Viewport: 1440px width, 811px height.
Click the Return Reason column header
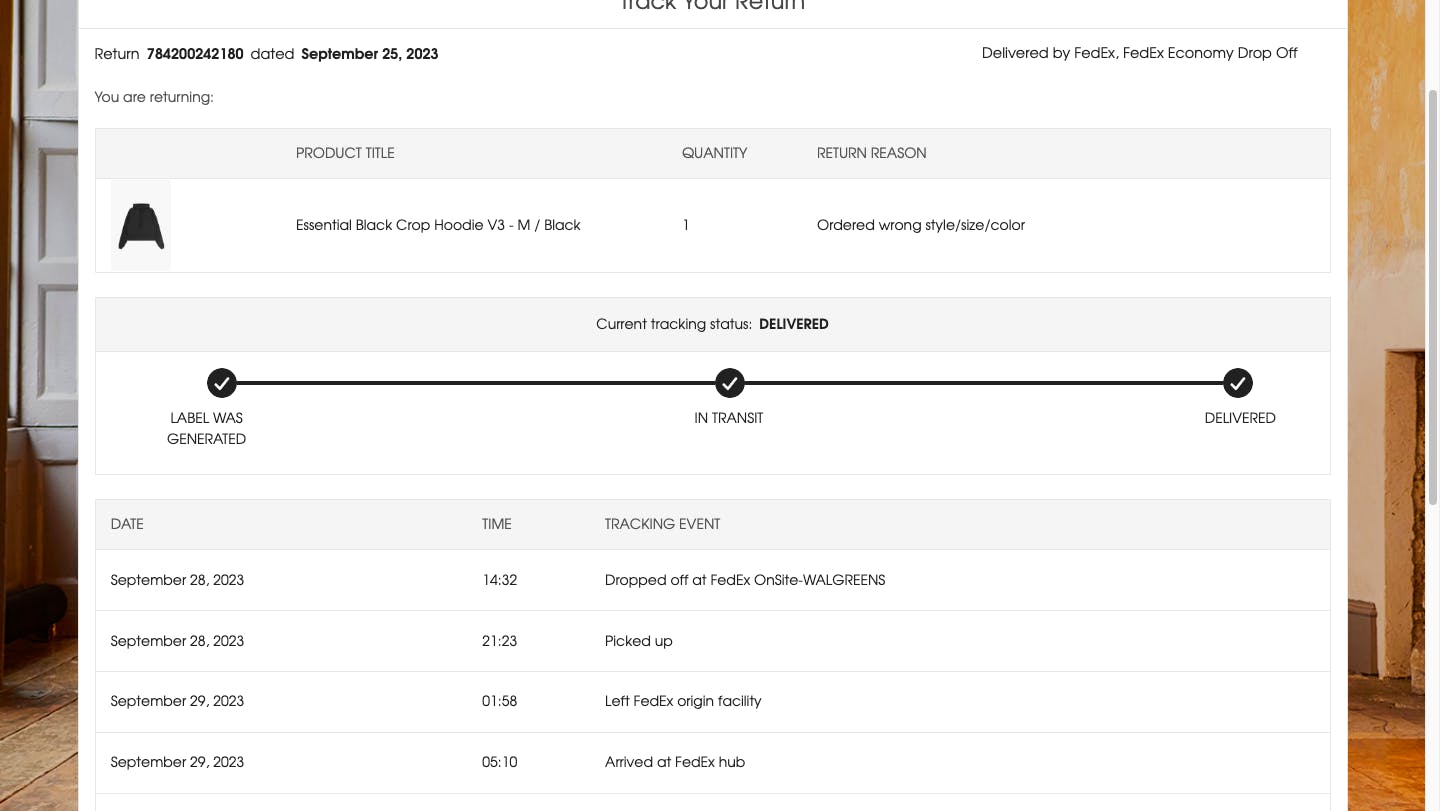point(871,153)
